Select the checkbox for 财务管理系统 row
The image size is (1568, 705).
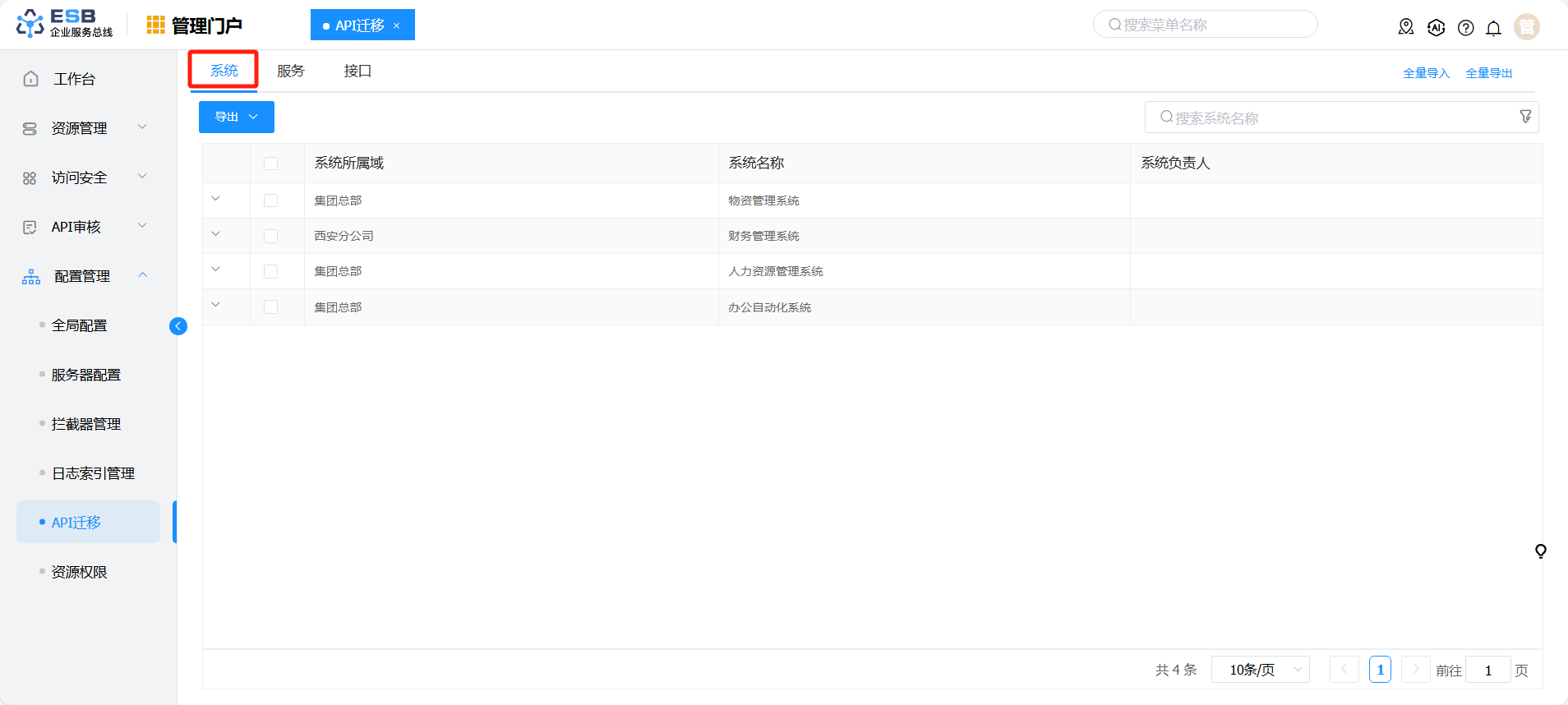270,236
